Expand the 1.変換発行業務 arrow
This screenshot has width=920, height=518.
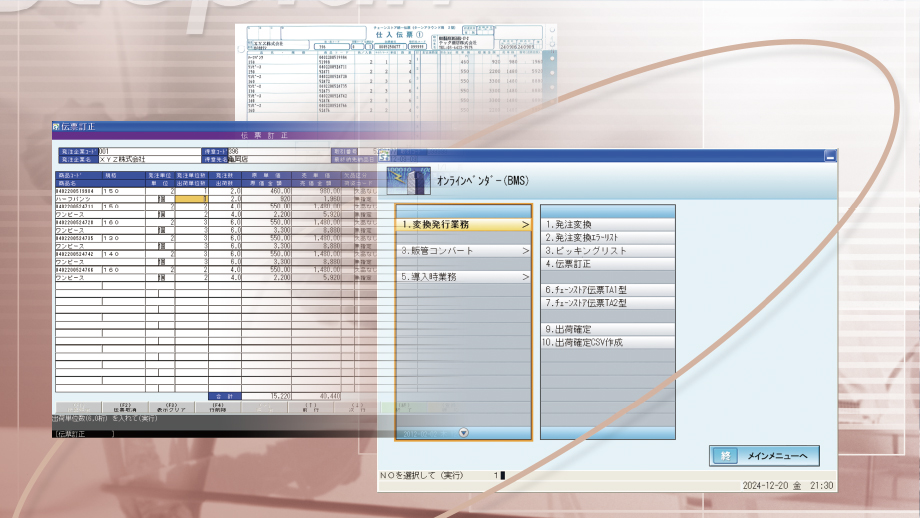(524, 225)
